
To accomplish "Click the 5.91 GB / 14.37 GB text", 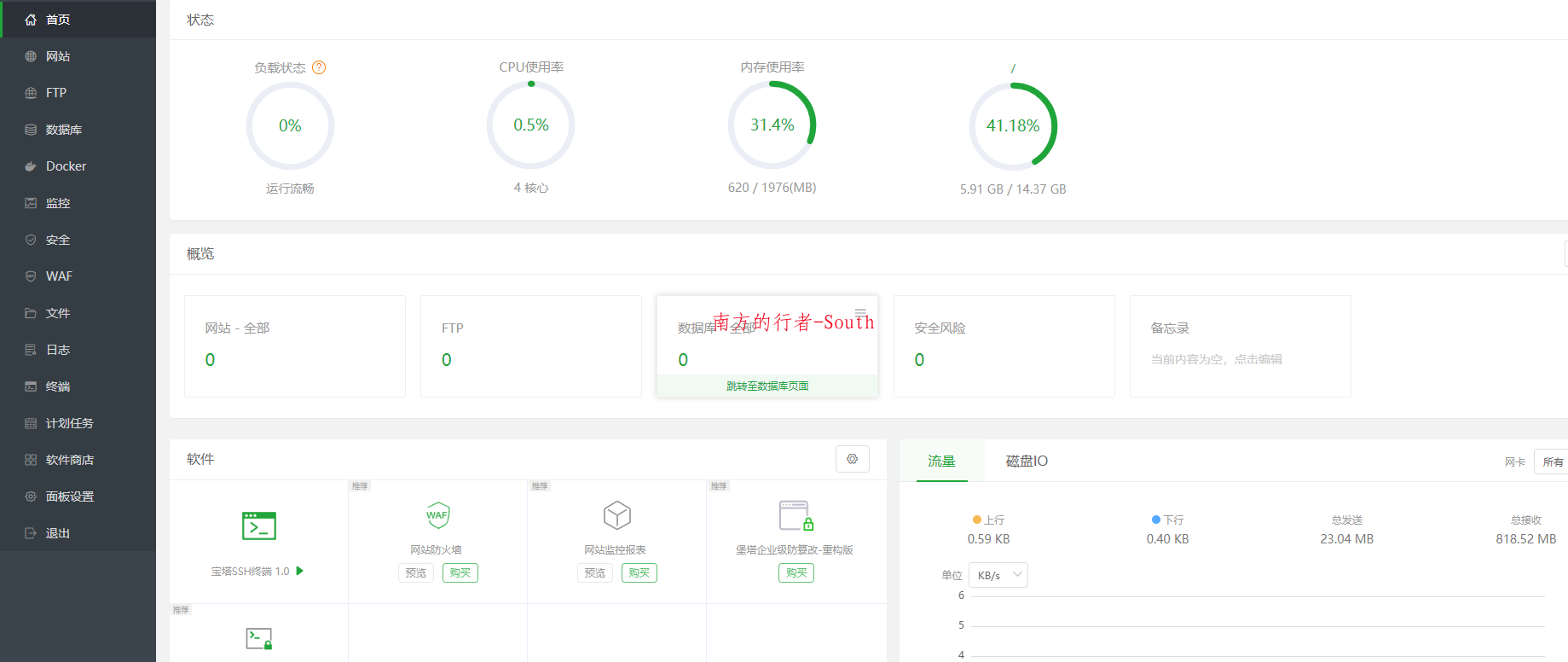I will tap(1013, 189).
